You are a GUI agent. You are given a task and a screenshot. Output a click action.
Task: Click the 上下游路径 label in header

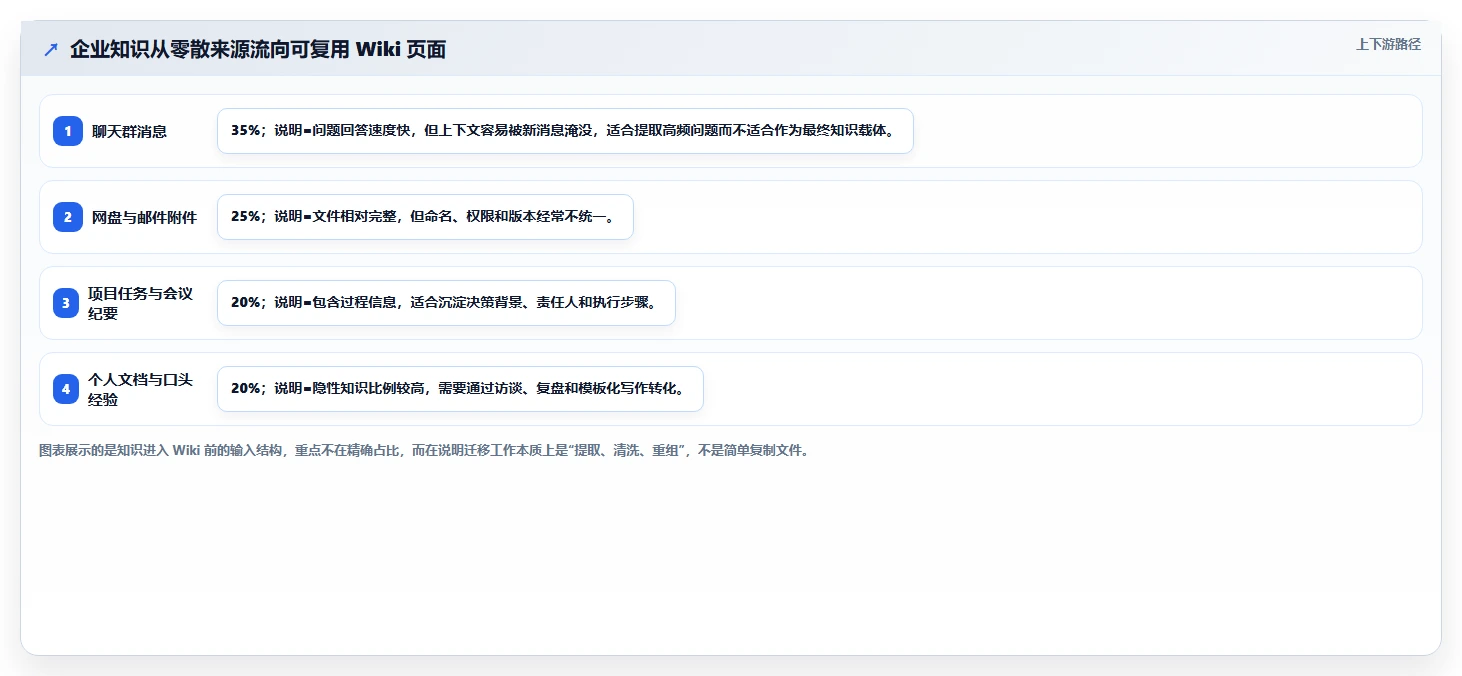(x=1388, y=44)
